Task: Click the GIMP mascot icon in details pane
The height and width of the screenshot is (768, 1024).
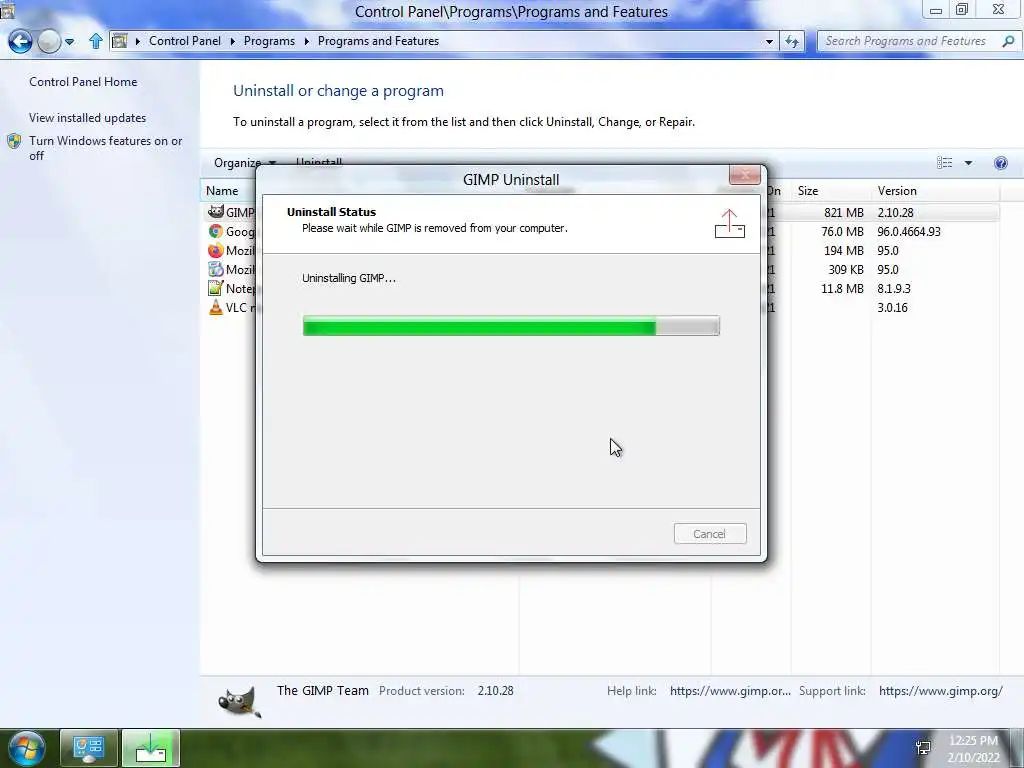Action: coord(240,703)
